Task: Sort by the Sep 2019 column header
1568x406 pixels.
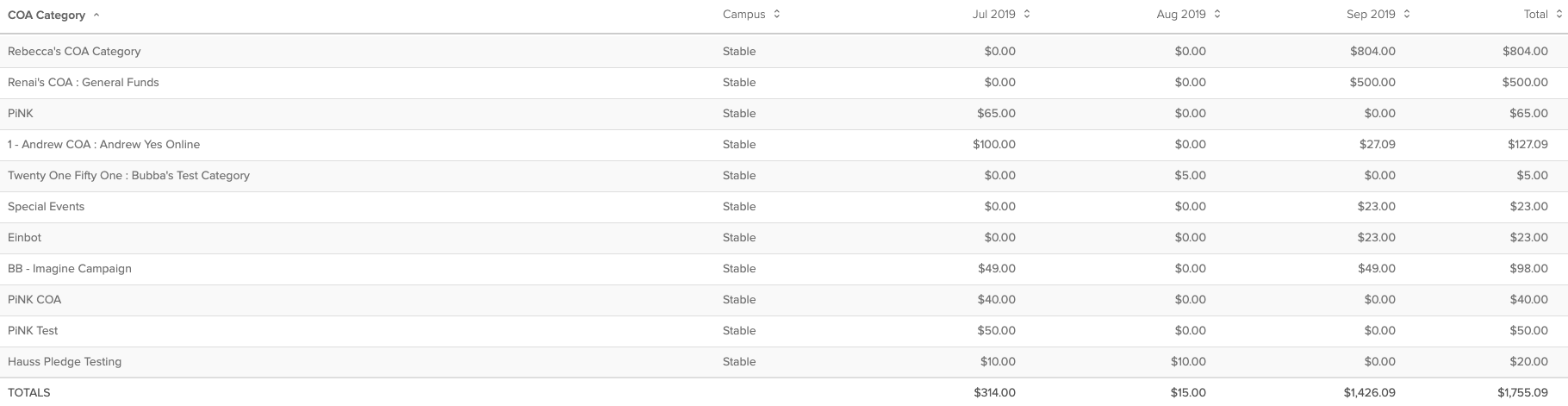Action: pos(1371,15)
